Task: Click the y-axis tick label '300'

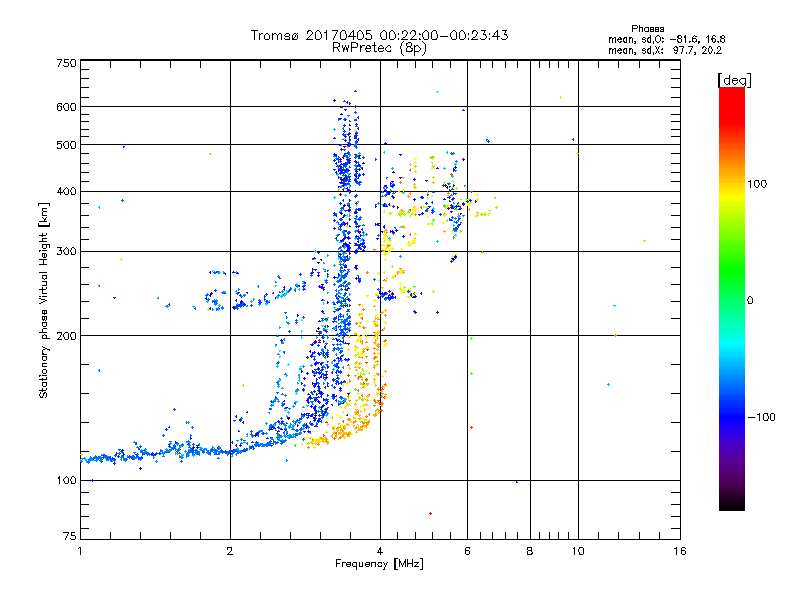Action: [66, 252]
